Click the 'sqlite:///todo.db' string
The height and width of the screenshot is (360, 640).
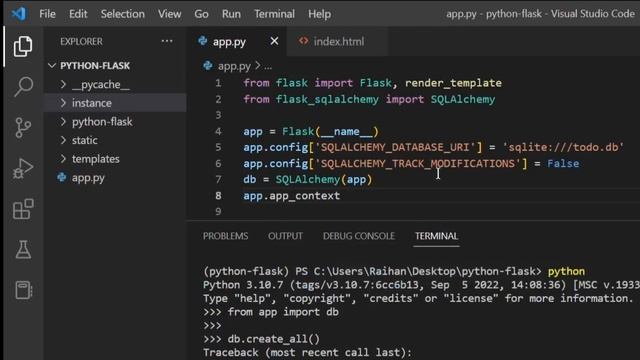pyautogui.click(x=563, y=147)
